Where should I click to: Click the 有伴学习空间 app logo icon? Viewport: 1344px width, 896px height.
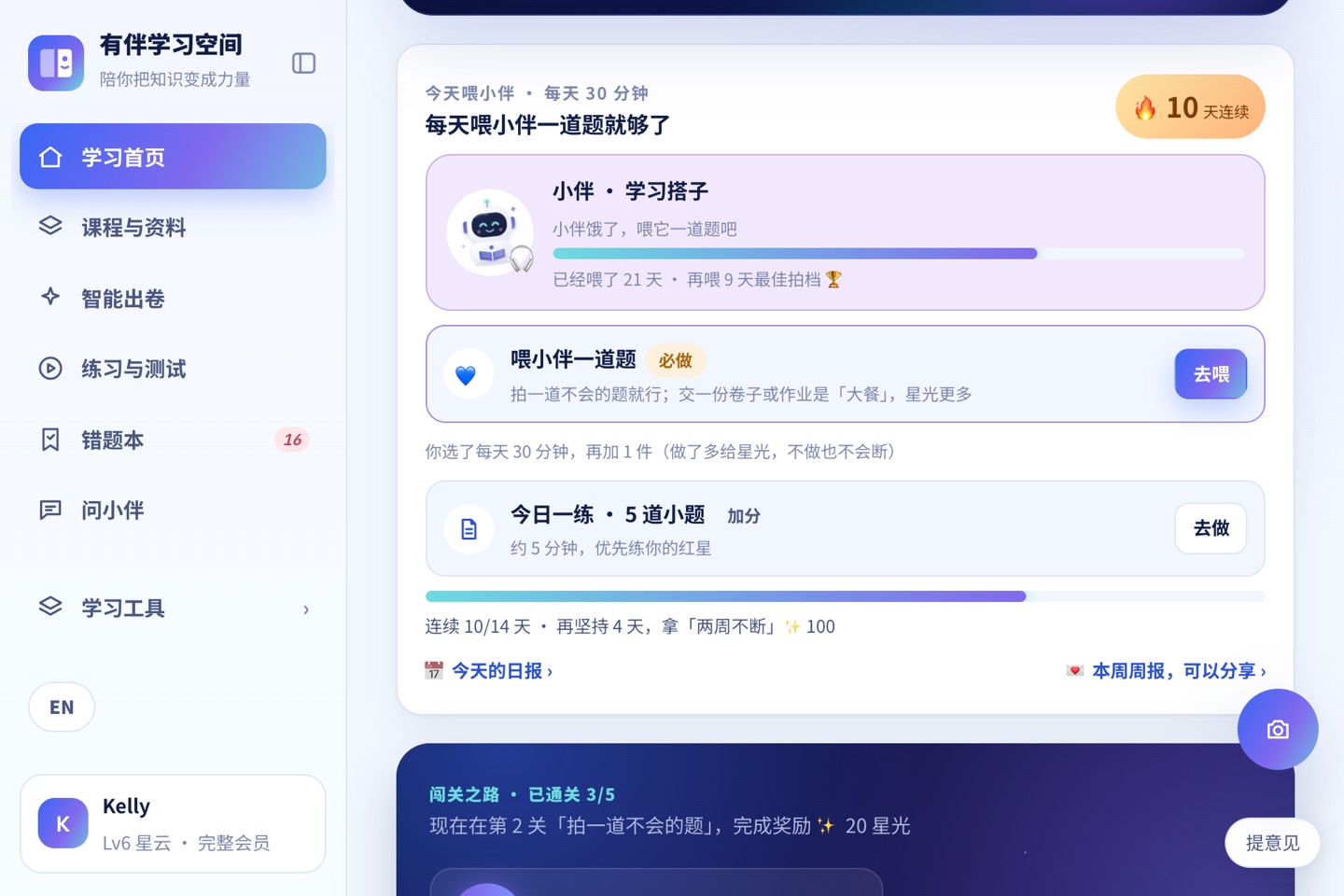(x=56, y=63)
